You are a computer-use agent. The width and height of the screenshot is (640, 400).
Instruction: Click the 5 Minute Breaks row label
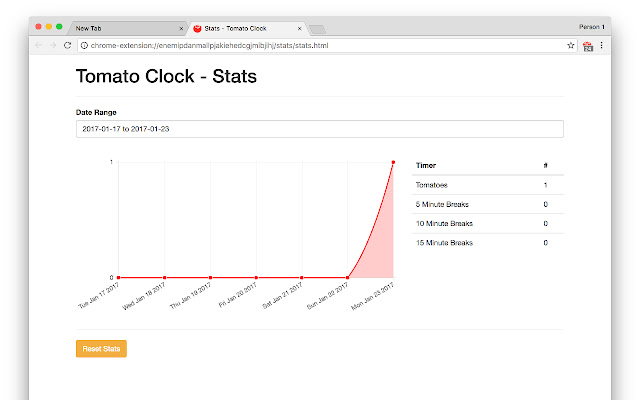tap(442, 204)
